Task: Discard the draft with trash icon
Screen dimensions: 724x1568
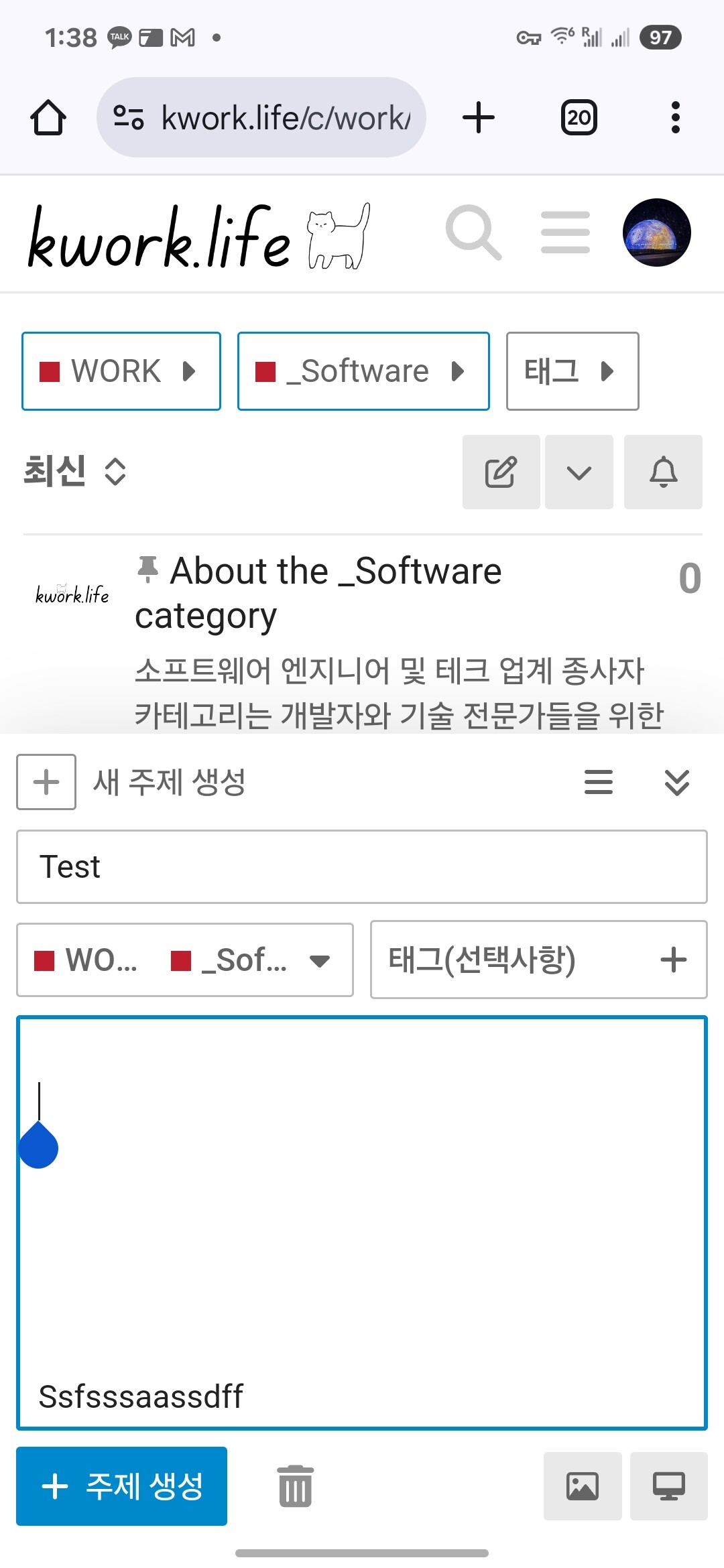Action: [295, 1486]
